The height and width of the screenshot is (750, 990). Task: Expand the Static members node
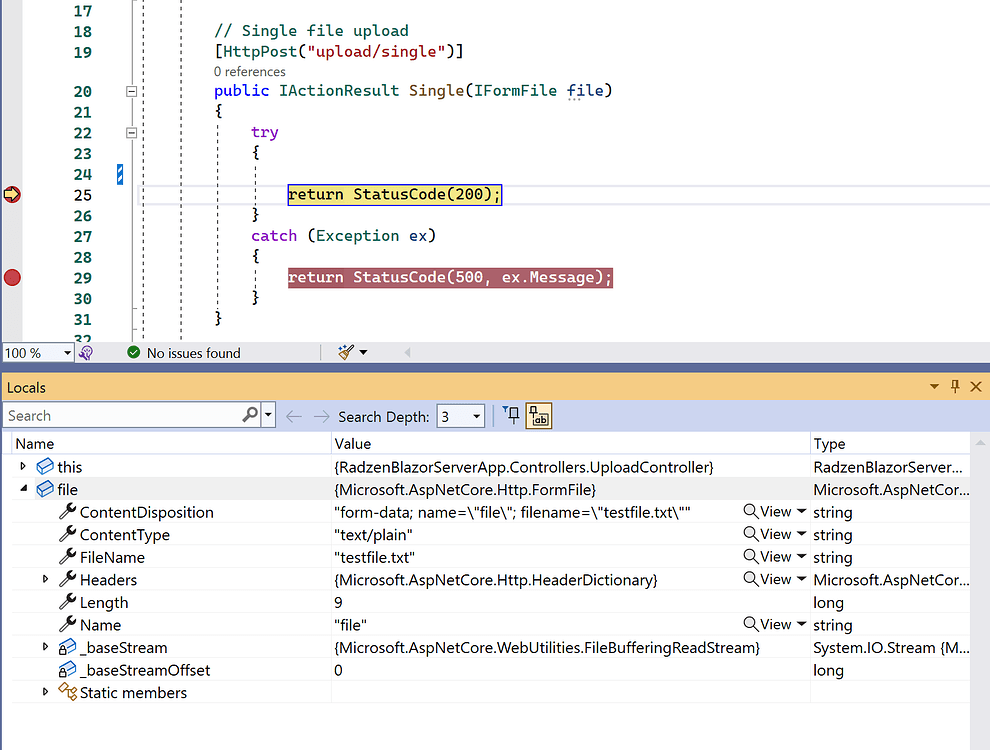pos(44,692)
